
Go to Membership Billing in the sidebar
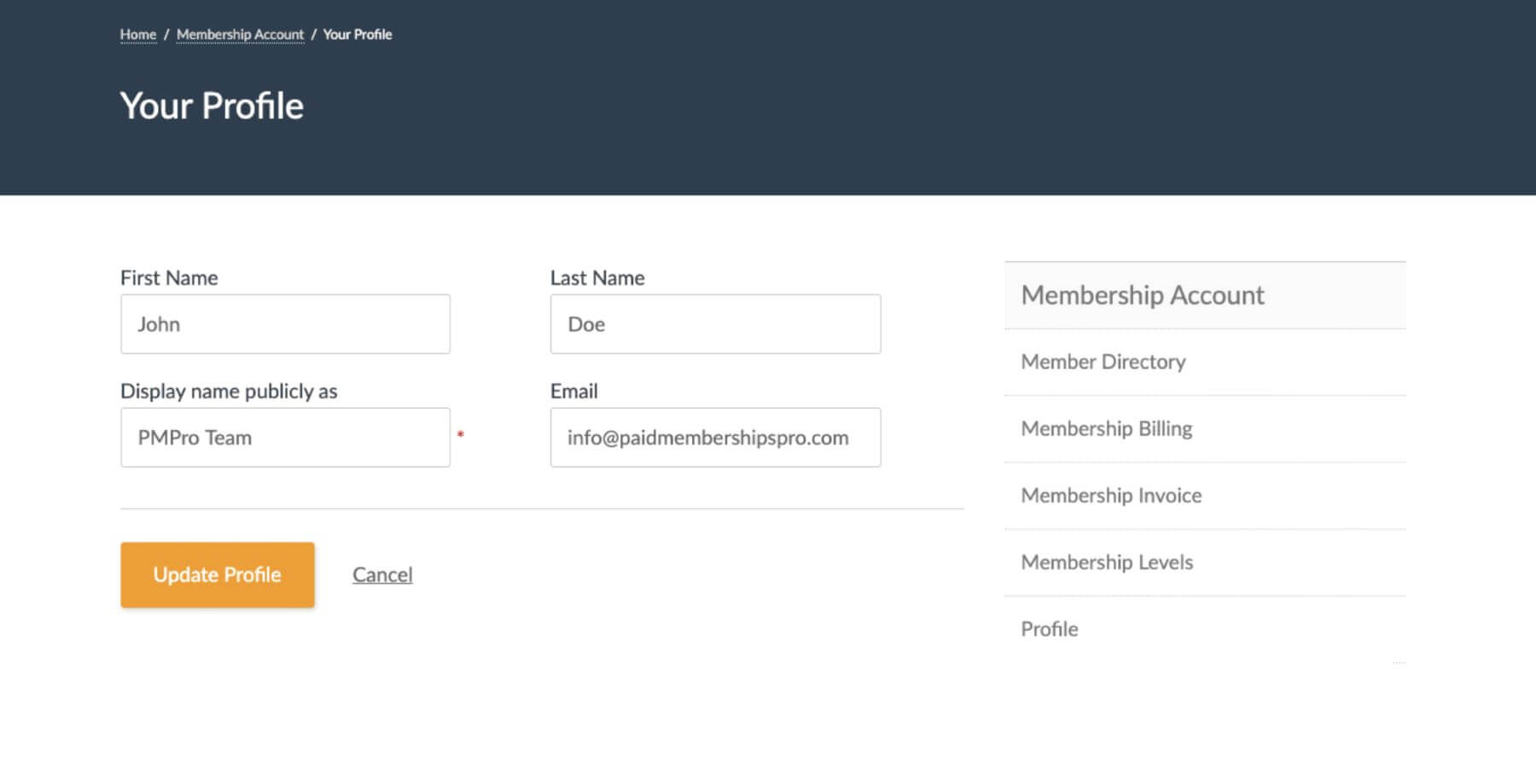pos(1106,428)
